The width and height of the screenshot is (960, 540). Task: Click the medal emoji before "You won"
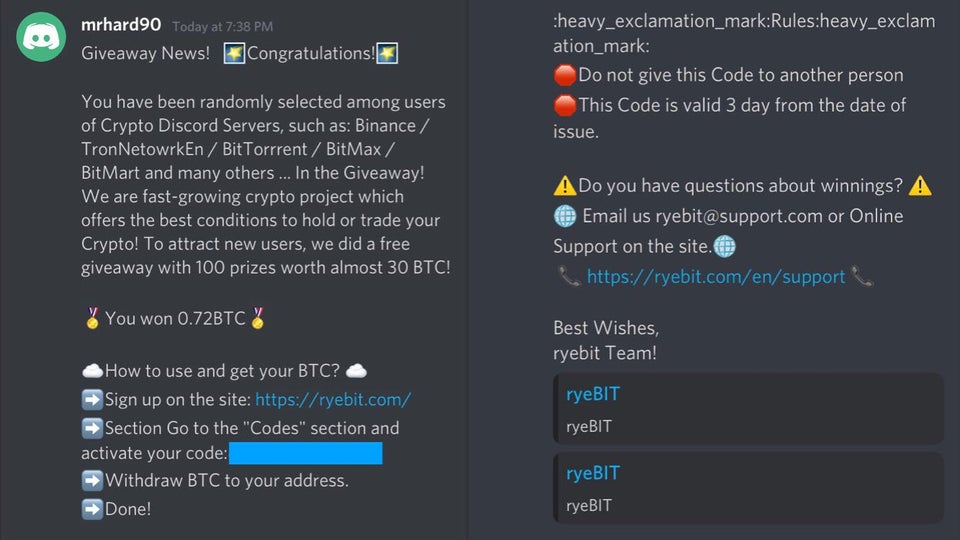click(92, 319)
